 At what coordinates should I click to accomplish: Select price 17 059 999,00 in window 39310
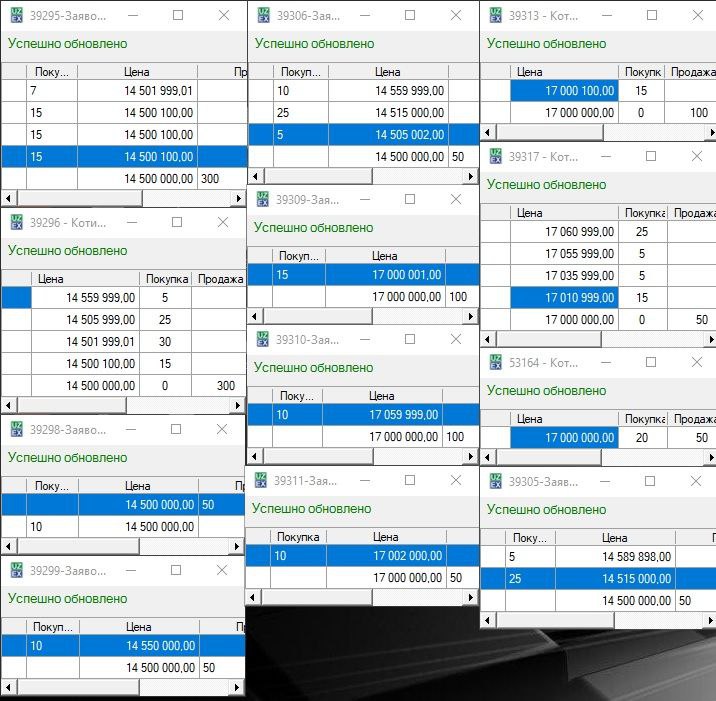(x=382, y=415)
